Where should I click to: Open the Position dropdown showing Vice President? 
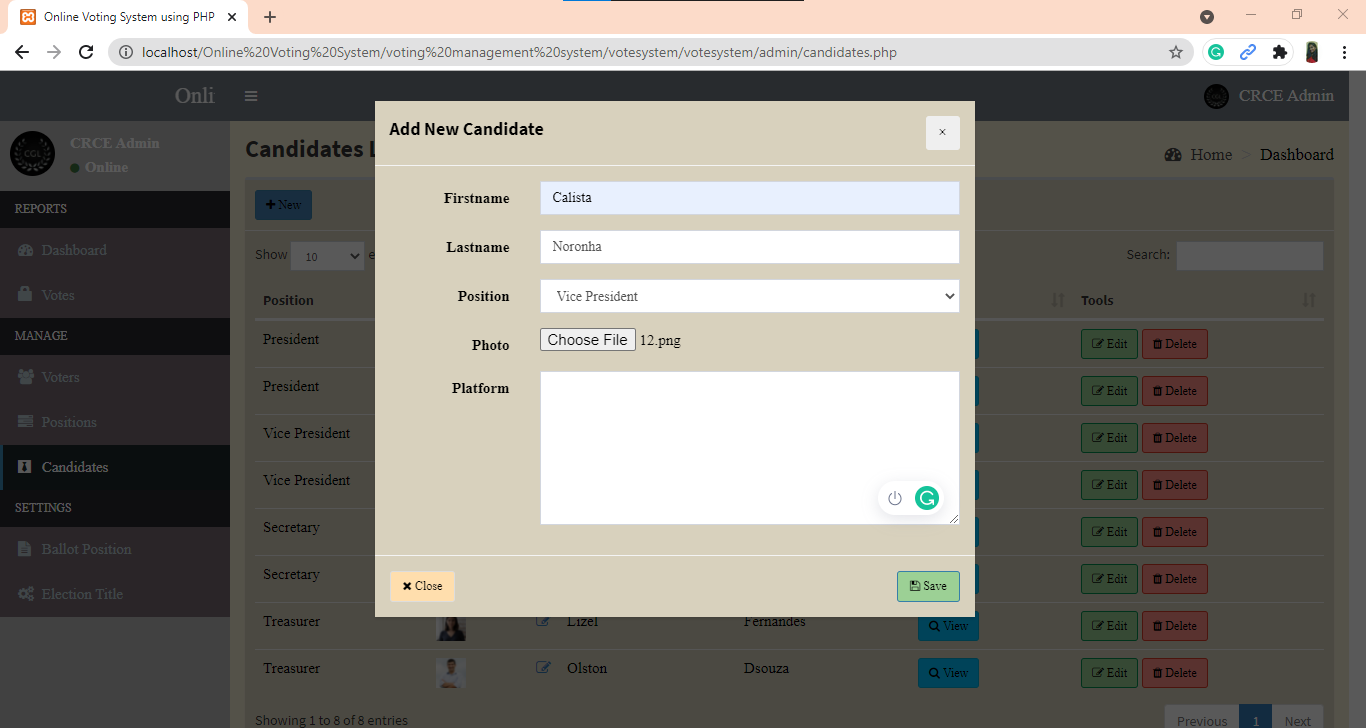tap(749, 296)
